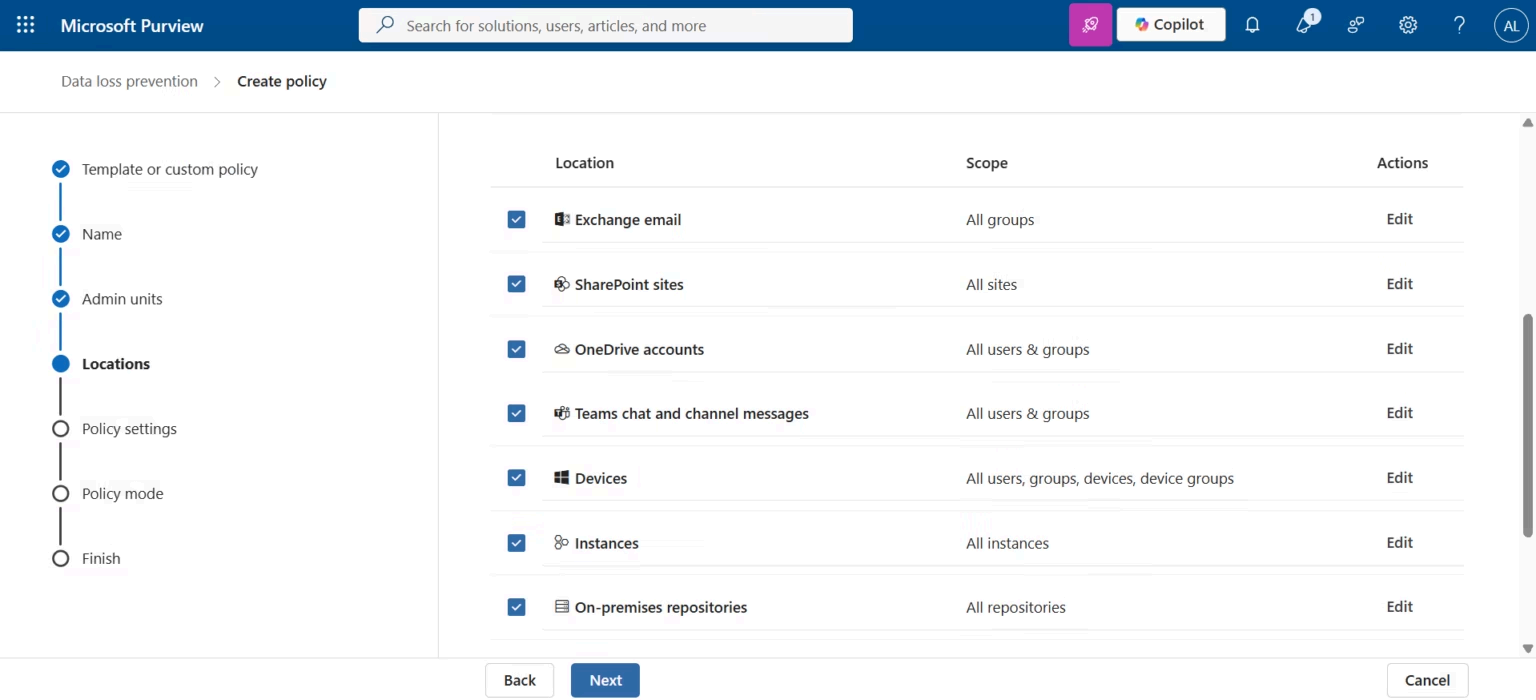Open the AL account avatar
Viewport: 1536px width, 700px height.
pos(1511,25)
